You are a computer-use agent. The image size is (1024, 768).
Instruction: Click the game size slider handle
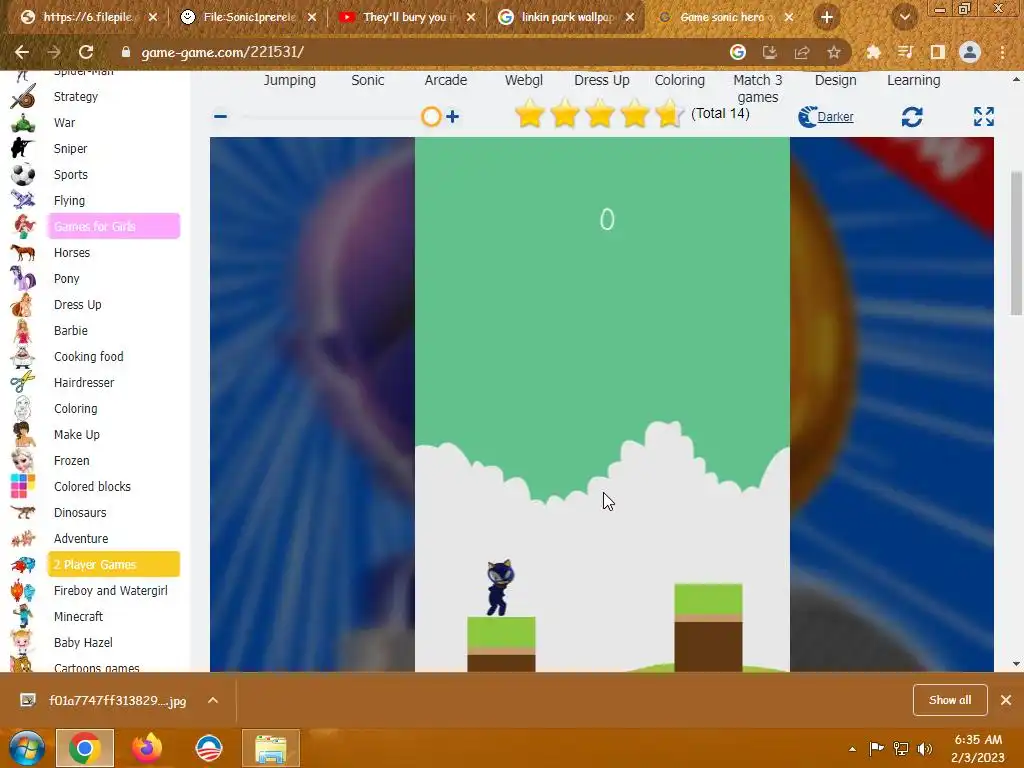click(431, 117)
